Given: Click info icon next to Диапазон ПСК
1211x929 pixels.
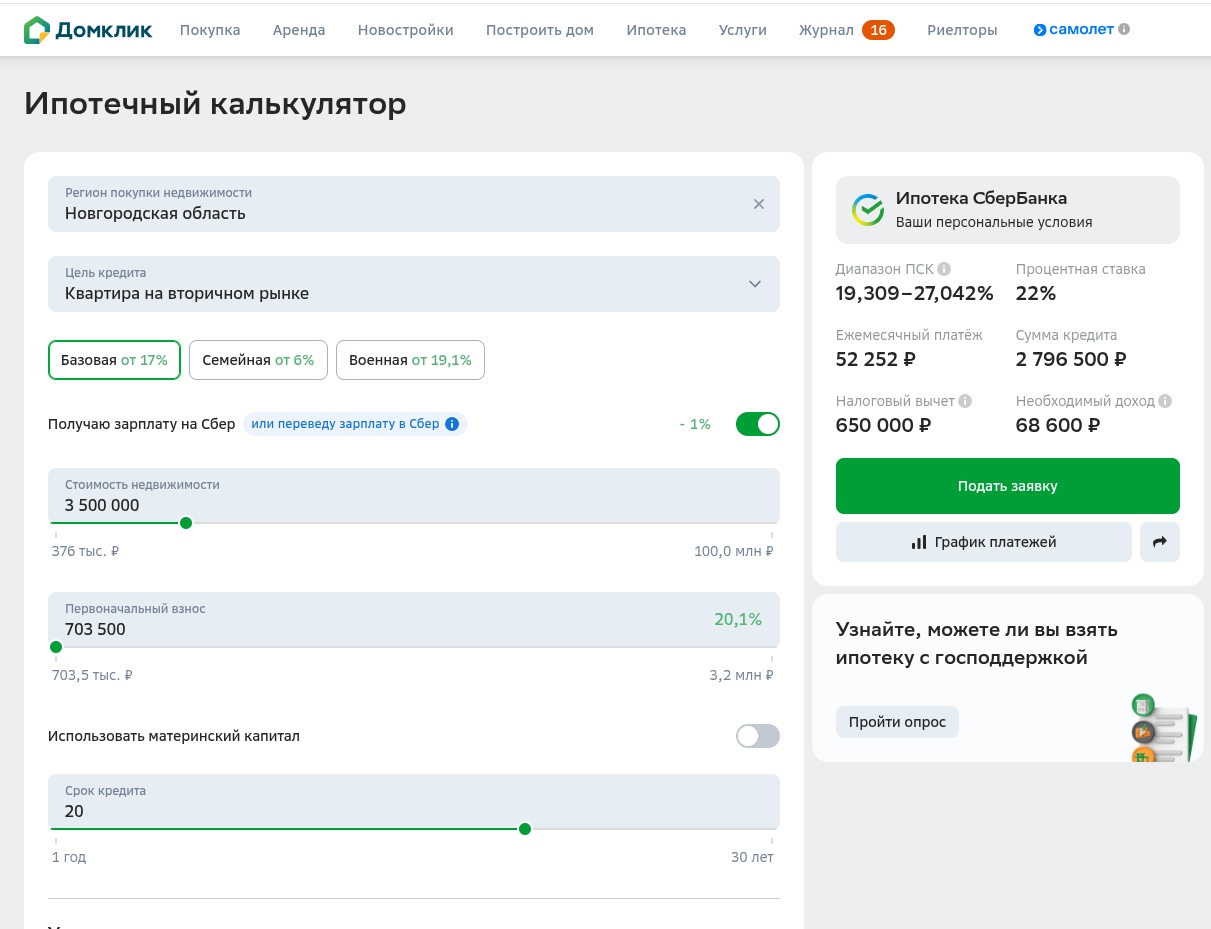Looking at the screenshot, I should point(944,269).
